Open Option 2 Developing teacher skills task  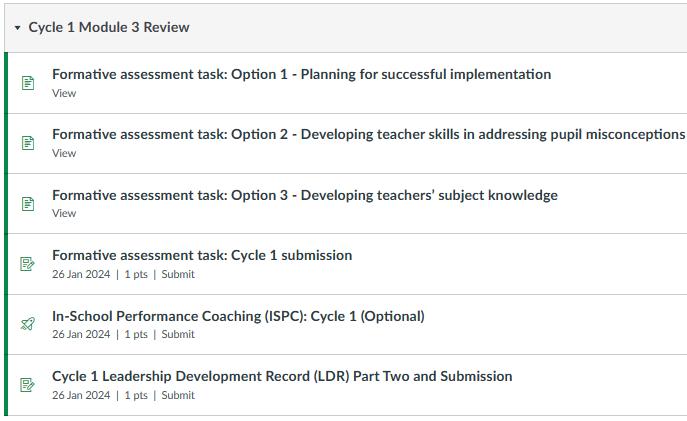(x=368, y=134)
